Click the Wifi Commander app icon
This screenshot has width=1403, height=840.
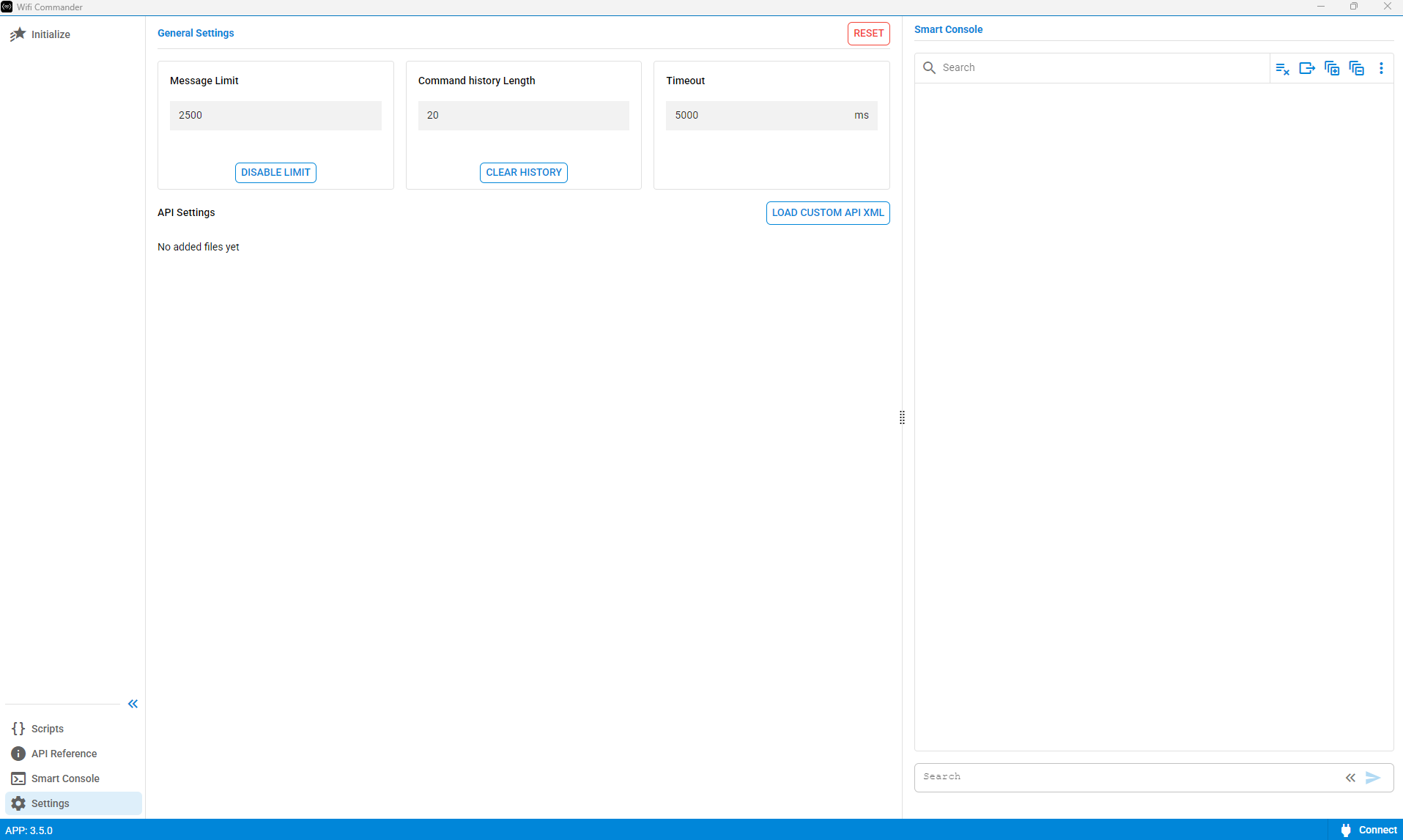click(x=7, y=7)
